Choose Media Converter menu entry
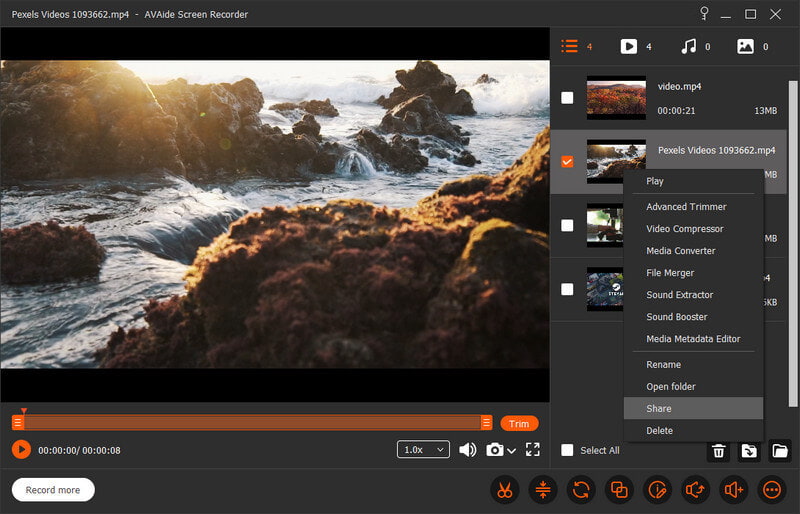Image resolution: width=800 pixels, height=514 pixels. (693, 251)
